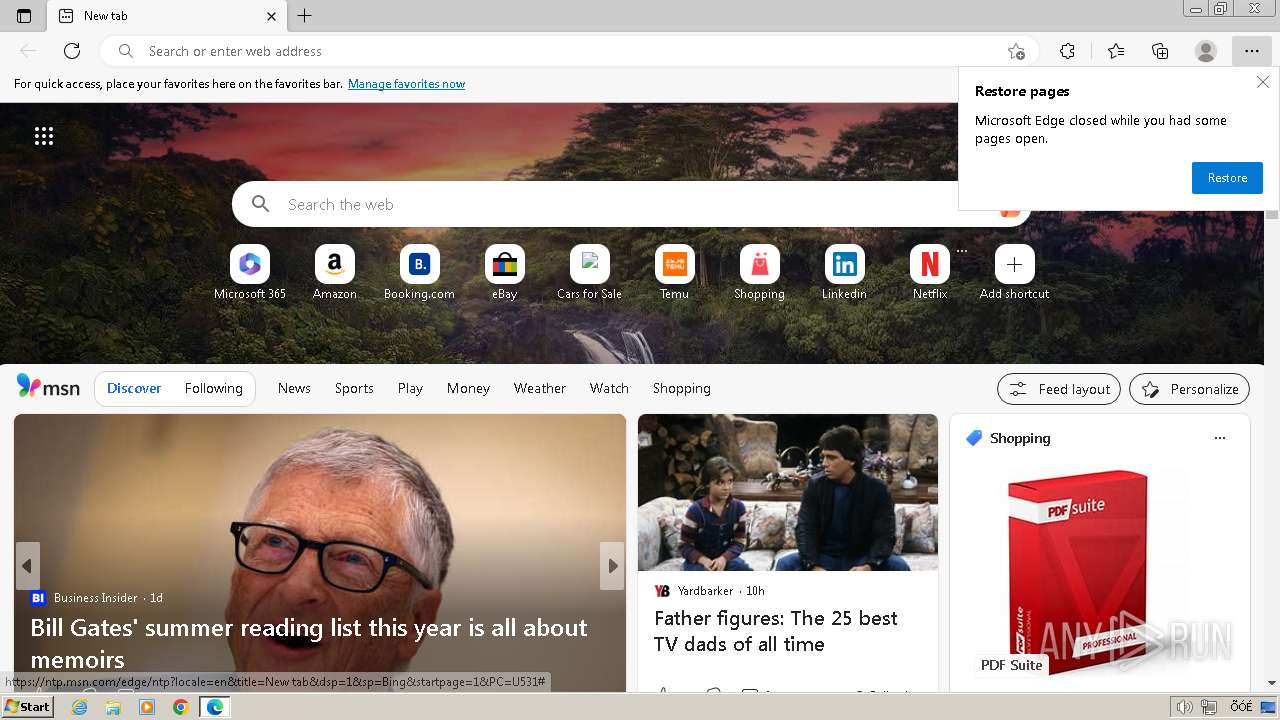Click the profile avatar icon
The height and width of the screenshot is (720, 1280).
coord(1206,51)
